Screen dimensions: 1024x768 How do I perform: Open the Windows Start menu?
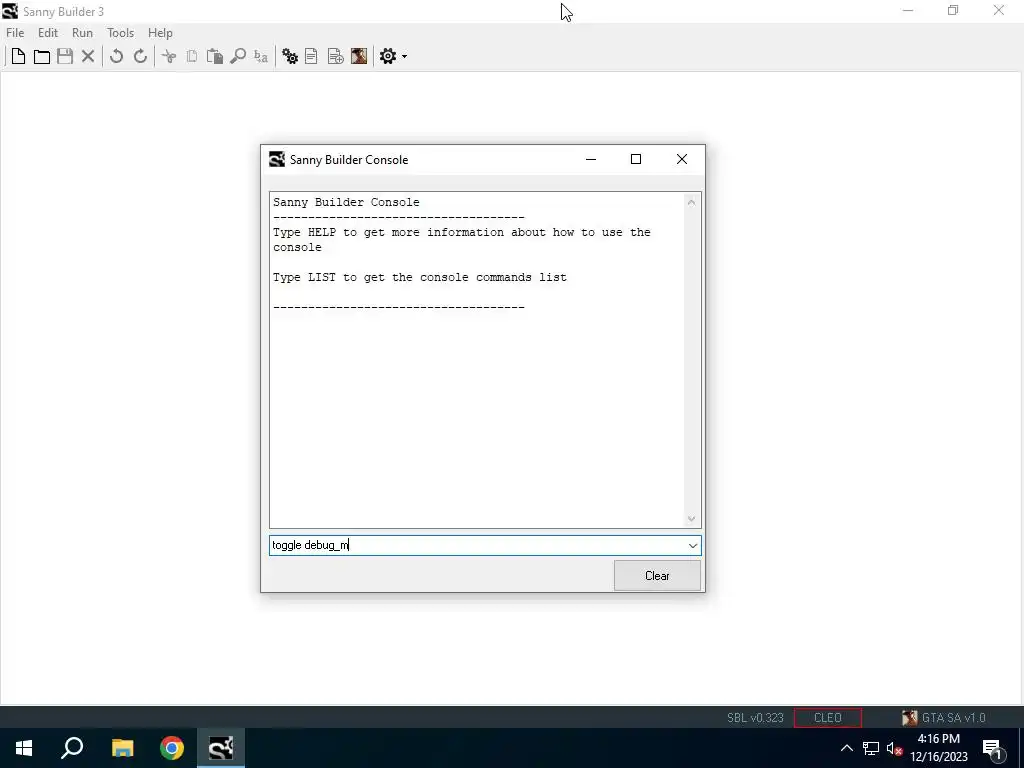coord(24,748)
